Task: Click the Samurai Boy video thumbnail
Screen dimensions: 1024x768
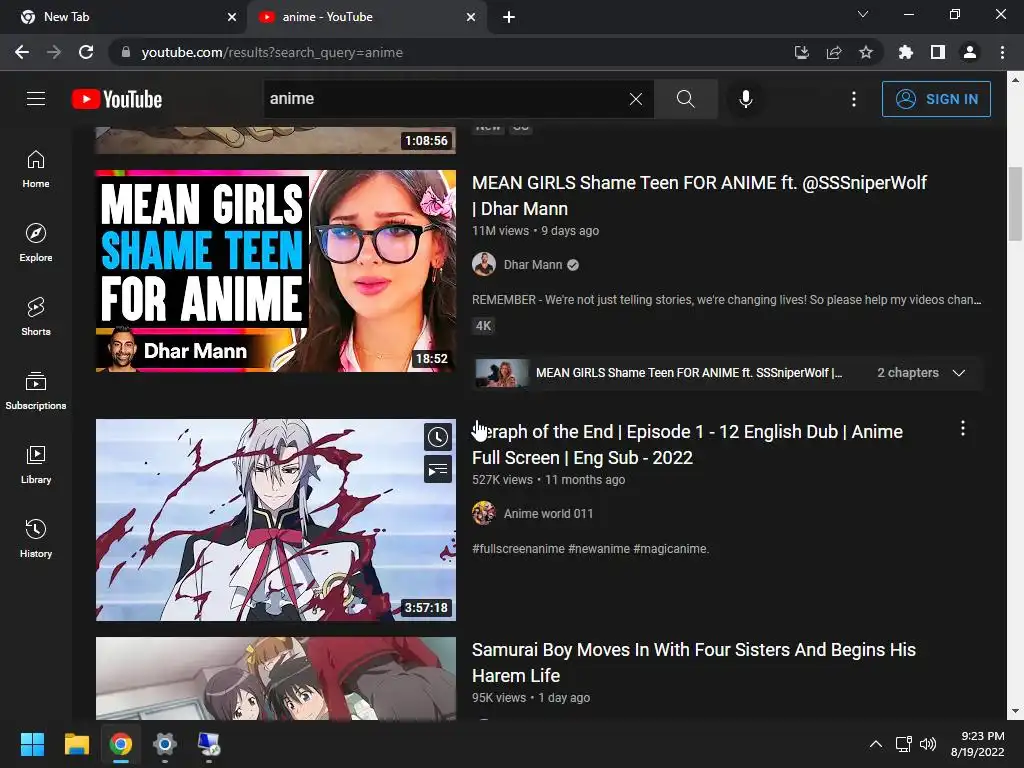Action: [276, 679]
